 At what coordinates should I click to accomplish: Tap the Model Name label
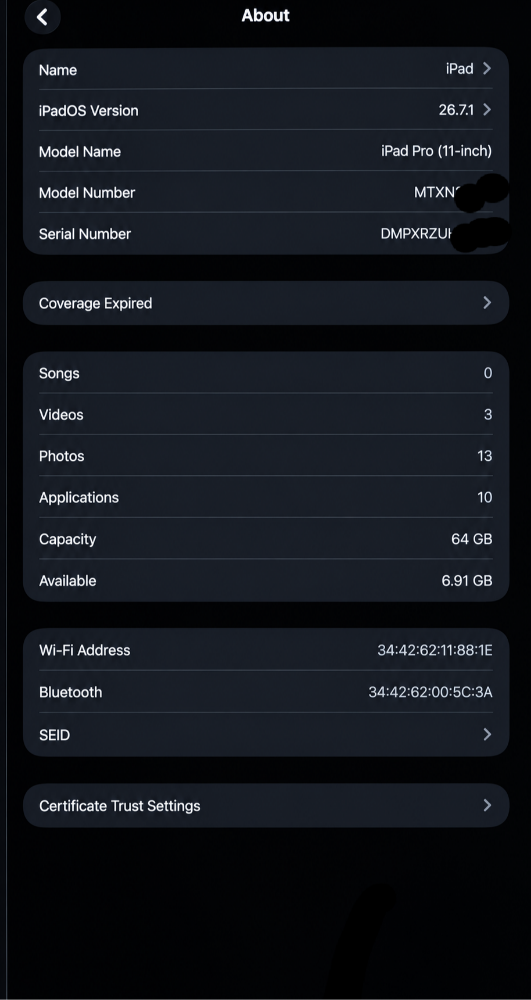80,152
